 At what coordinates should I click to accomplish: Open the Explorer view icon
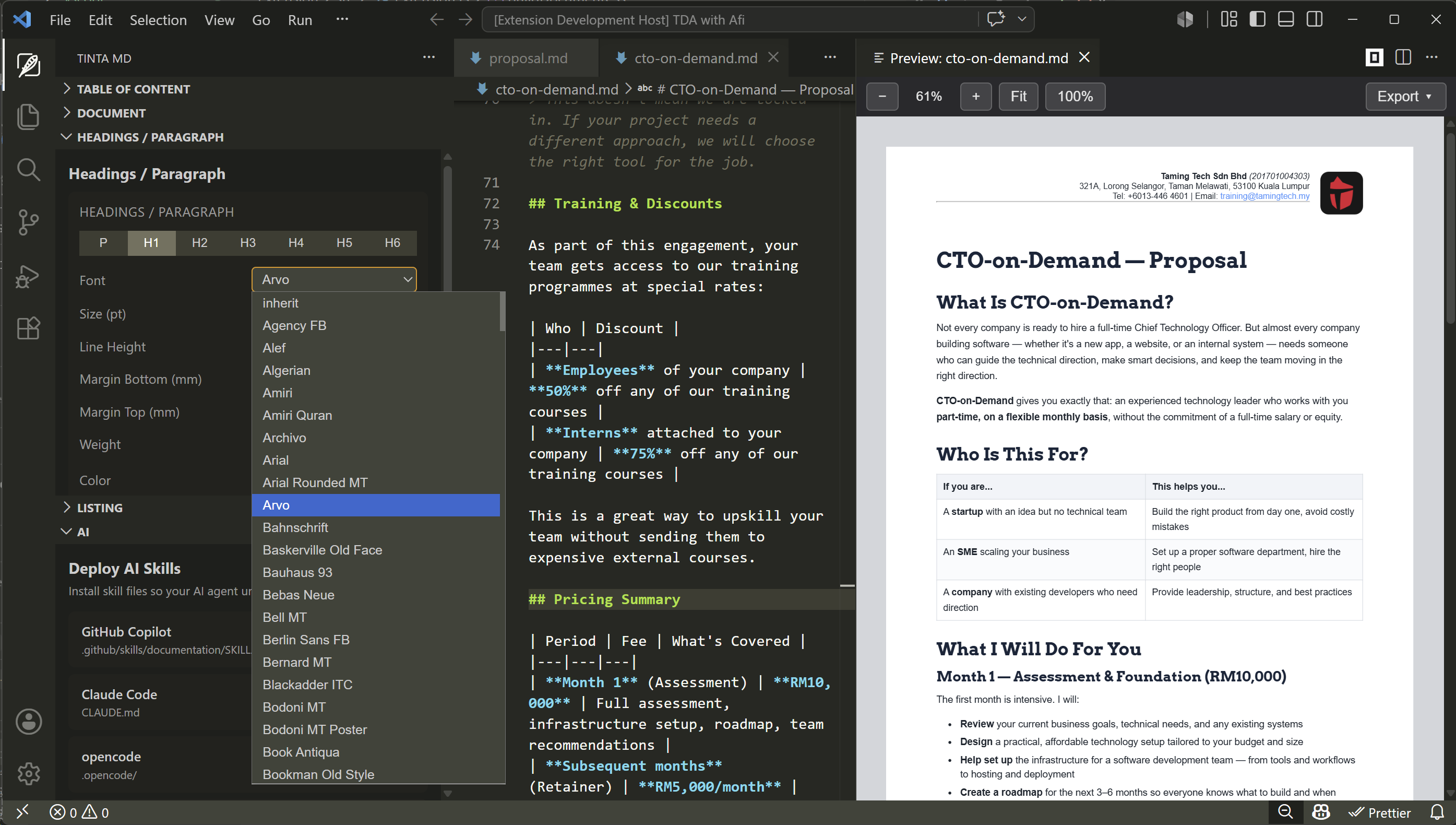point(28,117)
